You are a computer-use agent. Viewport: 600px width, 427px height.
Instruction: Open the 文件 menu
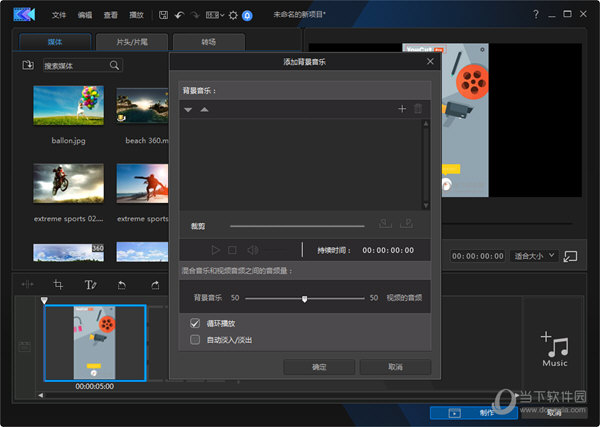(x=59, y=15)
